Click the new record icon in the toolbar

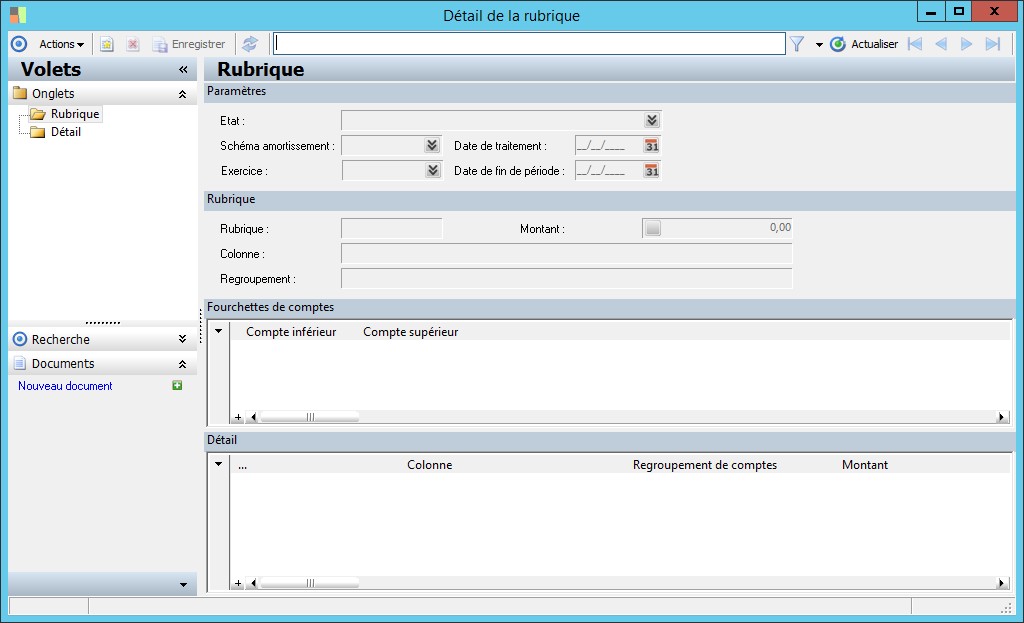pyautogui.click(x=106, y=44)
